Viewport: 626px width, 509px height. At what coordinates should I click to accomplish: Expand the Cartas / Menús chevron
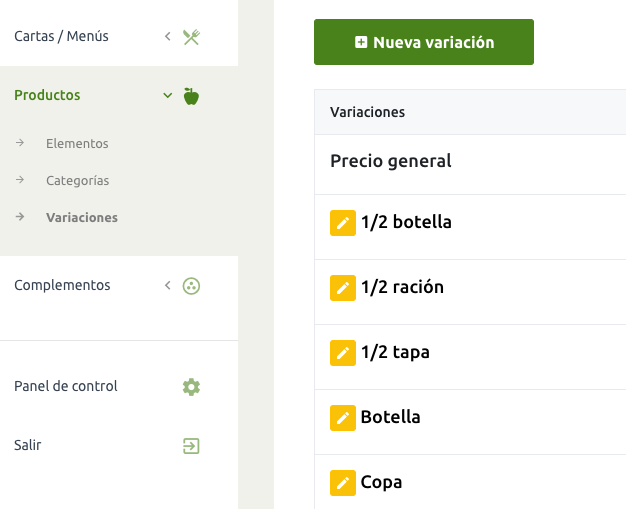pos(168,36)
